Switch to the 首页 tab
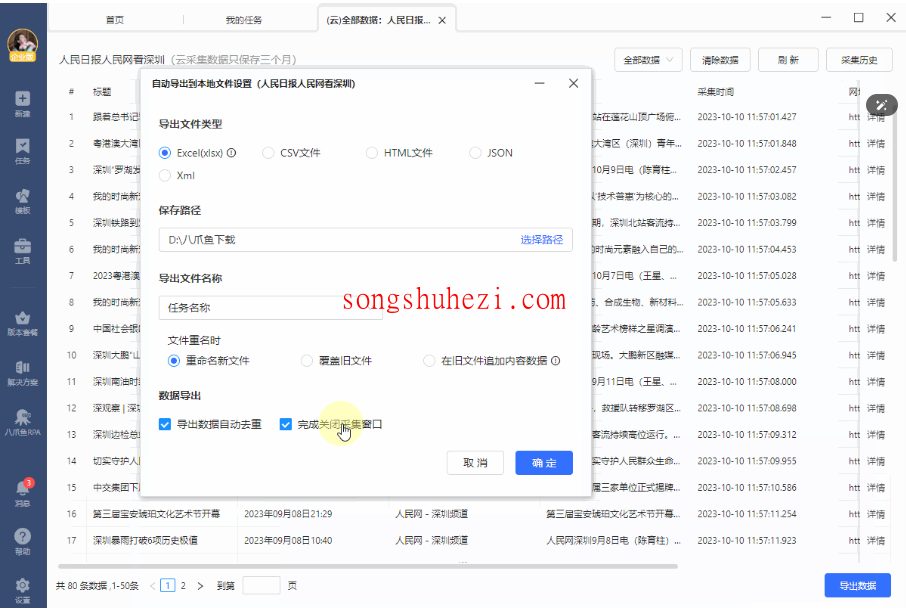 [114, 20]
